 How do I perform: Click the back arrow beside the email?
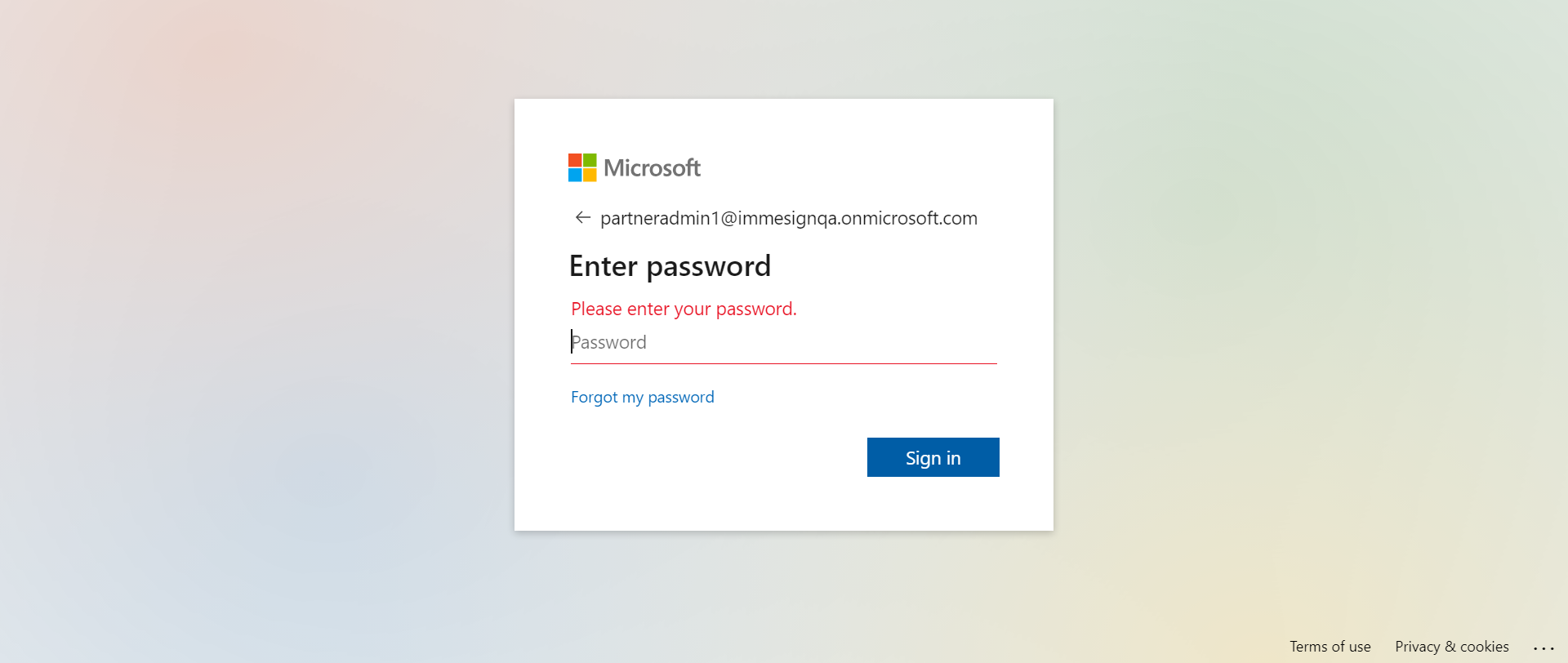point(582,217)
